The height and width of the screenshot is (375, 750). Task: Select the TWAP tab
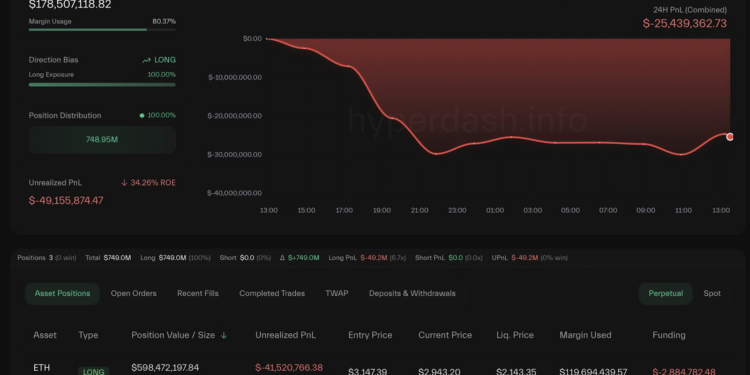click(x=337, y=294)
